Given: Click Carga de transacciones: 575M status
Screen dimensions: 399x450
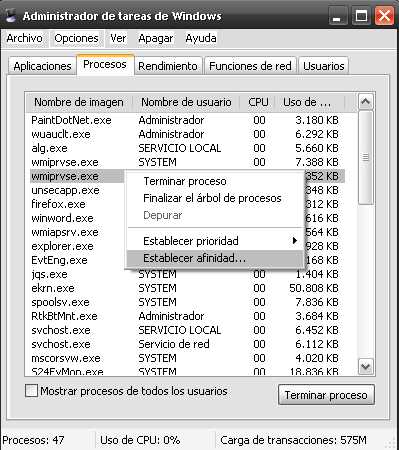Looking at the screenshot, I should 293,440.
